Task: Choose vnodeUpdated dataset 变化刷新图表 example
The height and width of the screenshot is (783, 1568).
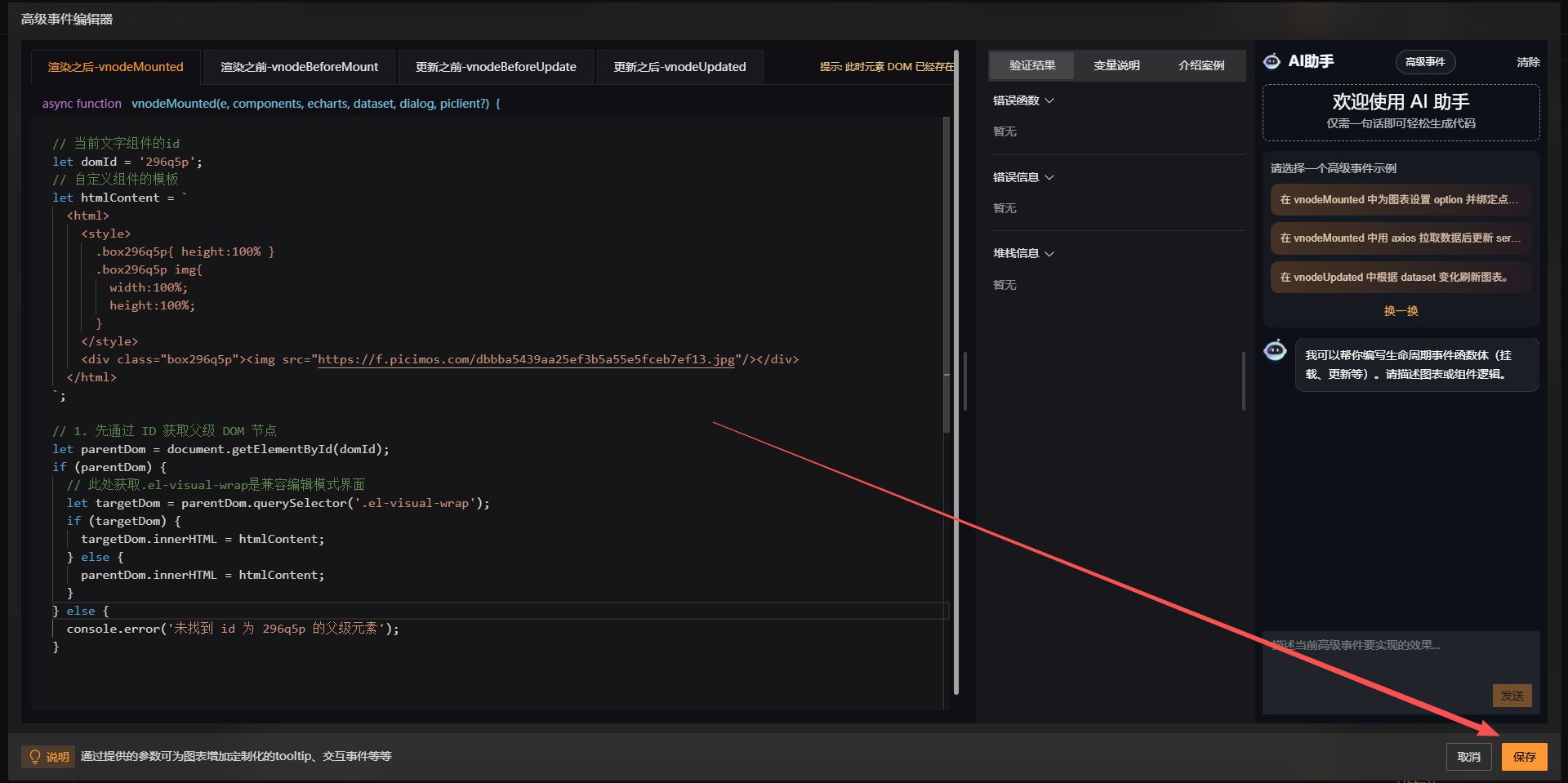Action: tap(1401, 277)
